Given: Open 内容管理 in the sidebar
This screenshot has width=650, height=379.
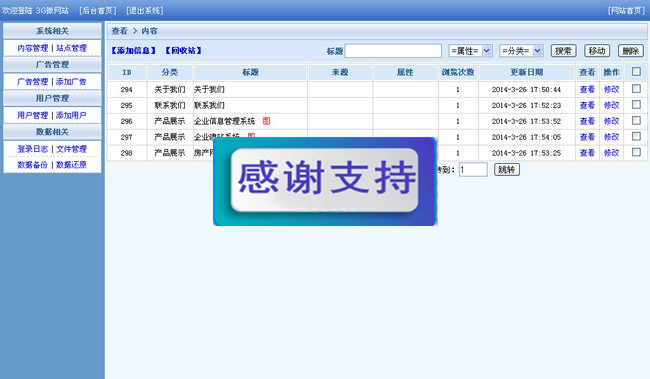Looking at the screenshot, I should click(33, 48).
